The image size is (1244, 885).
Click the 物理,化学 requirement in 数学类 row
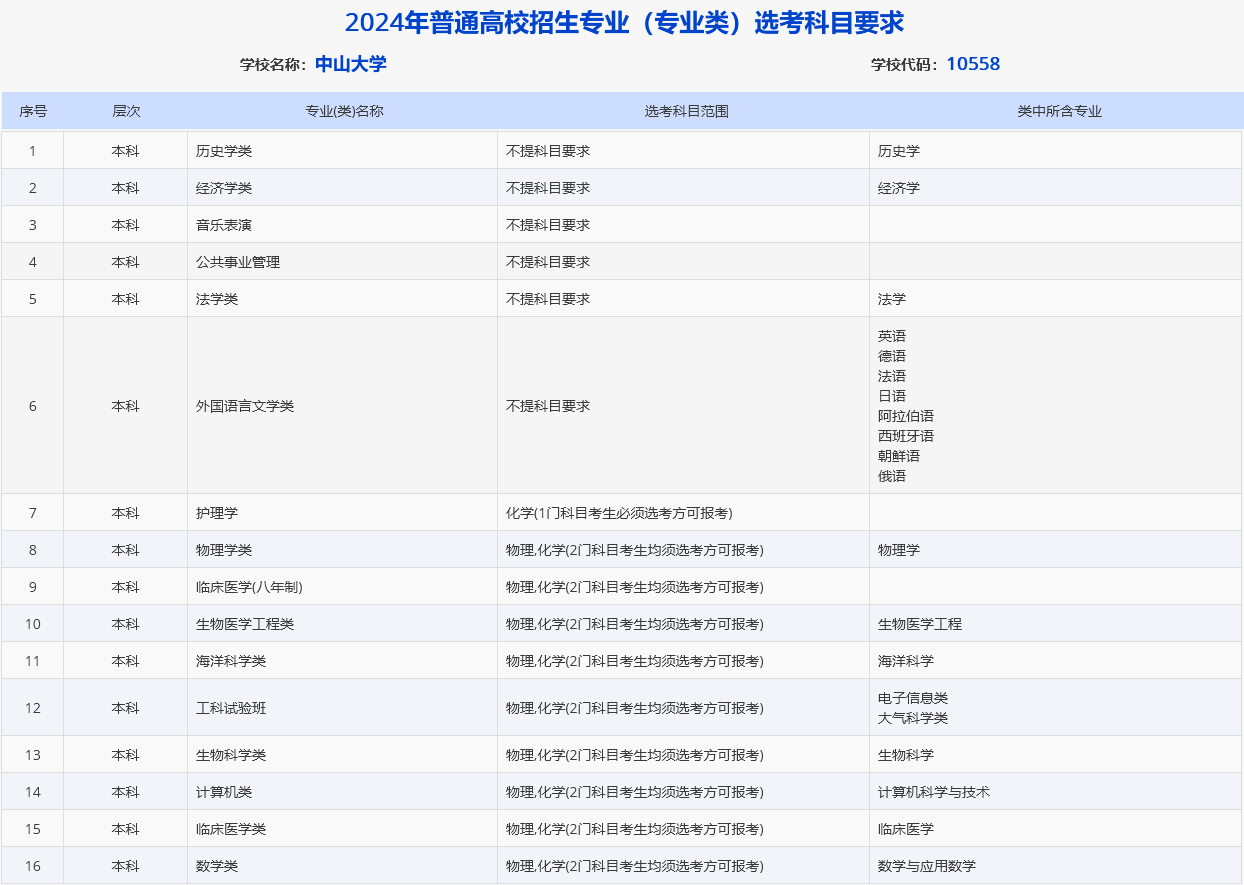[x=635, y=866]
